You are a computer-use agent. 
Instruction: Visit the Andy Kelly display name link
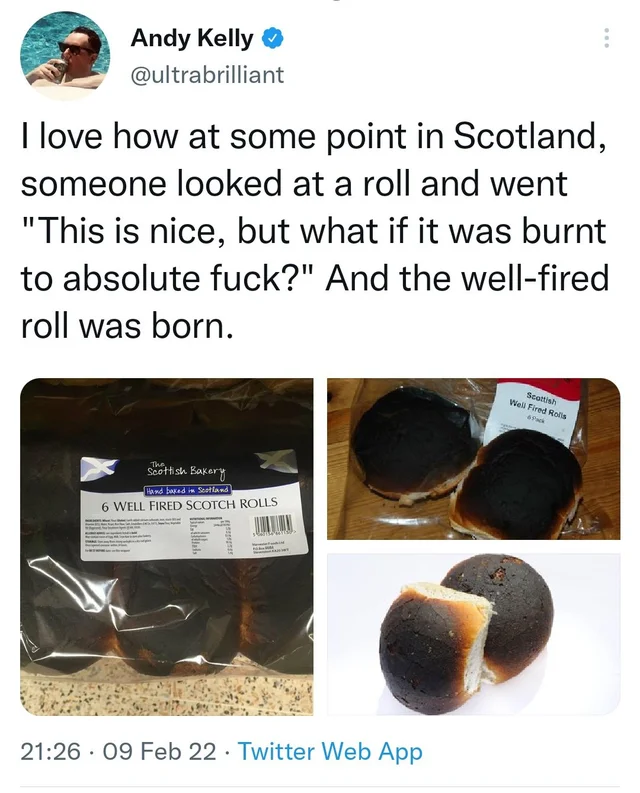(192, 38)
